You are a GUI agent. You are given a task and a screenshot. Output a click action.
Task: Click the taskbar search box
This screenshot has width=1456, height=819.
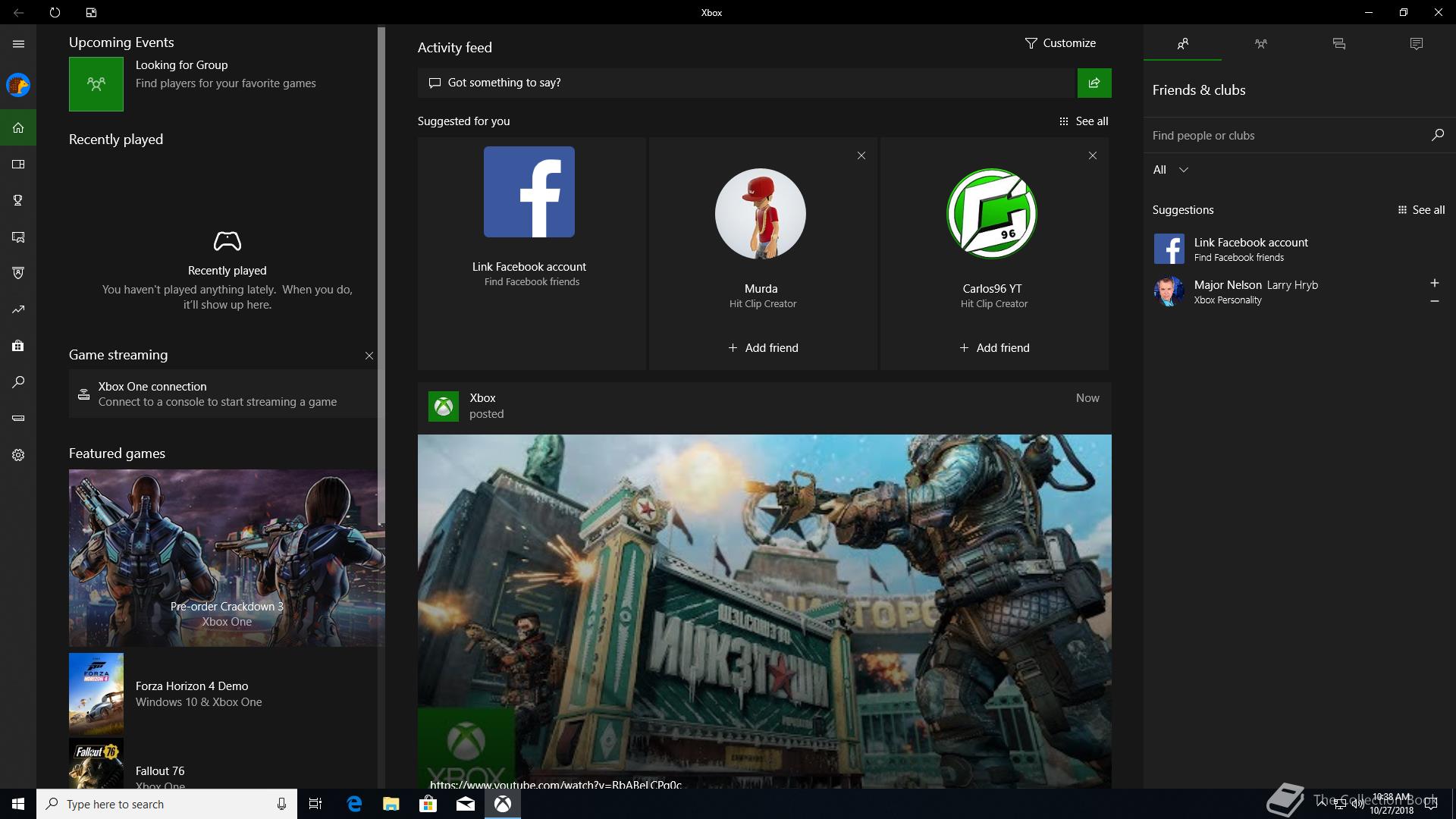(167, 804)
